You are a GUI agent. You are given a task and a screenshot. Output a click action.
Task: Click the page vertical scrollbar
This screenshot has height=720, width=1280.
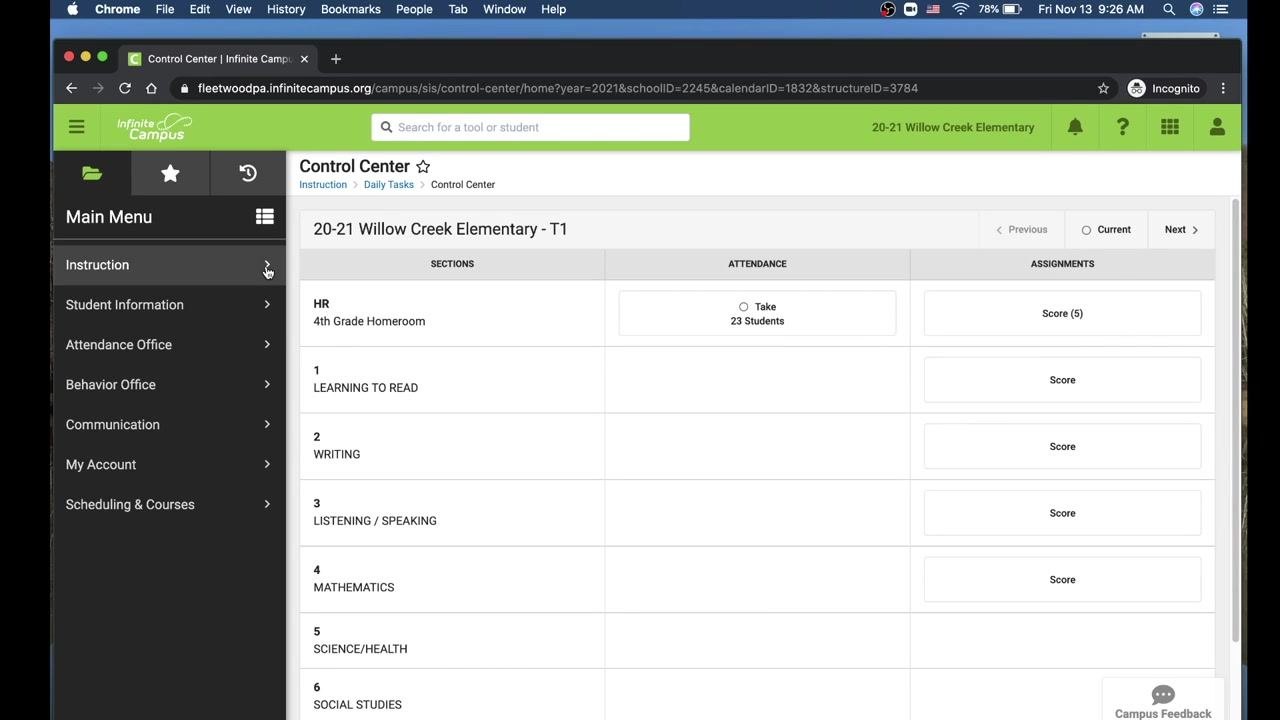pyautogui.click(x=1236, y=420)
